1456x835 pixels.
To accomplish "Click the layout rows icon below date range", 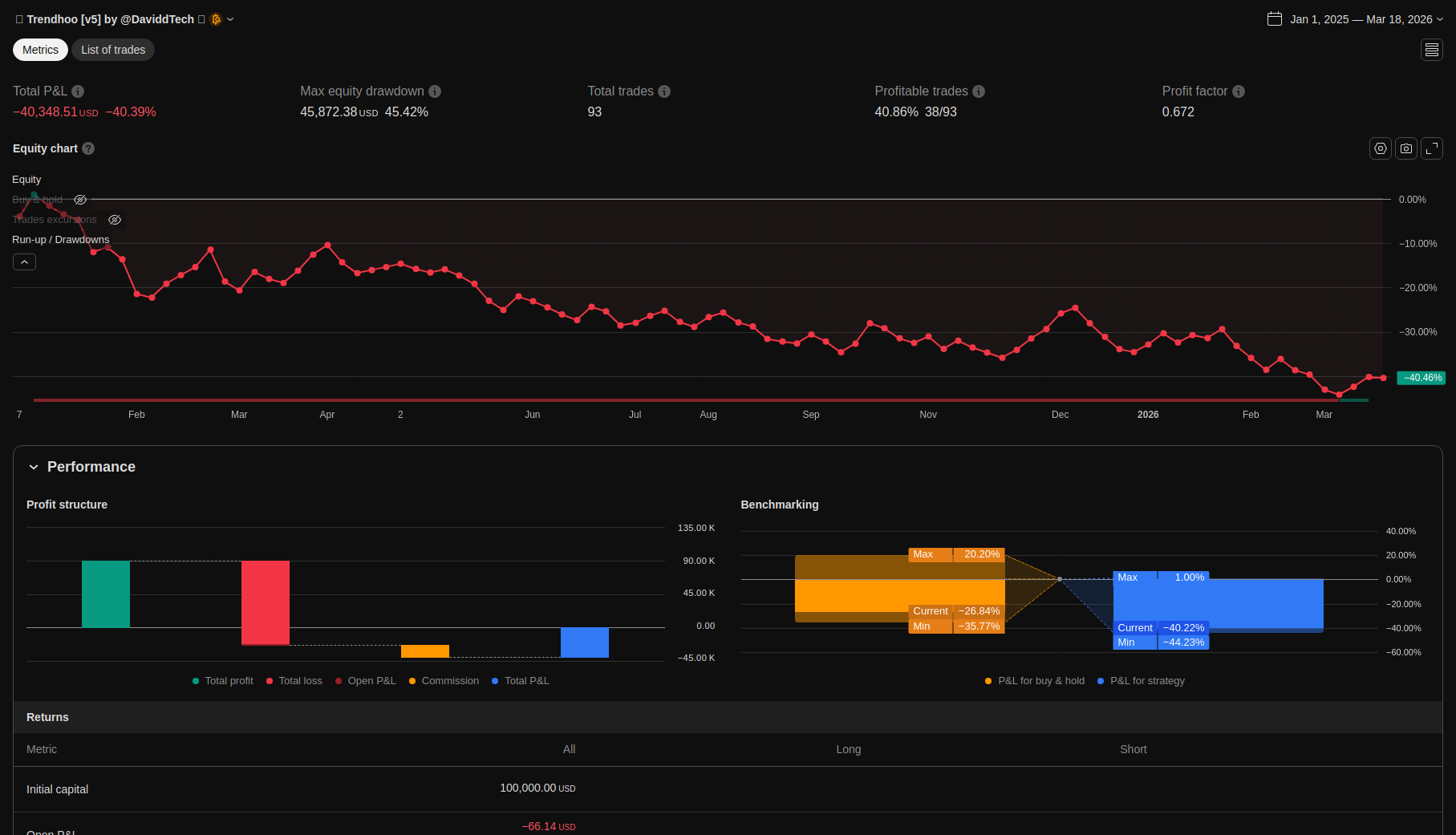I will point(1431,50).
